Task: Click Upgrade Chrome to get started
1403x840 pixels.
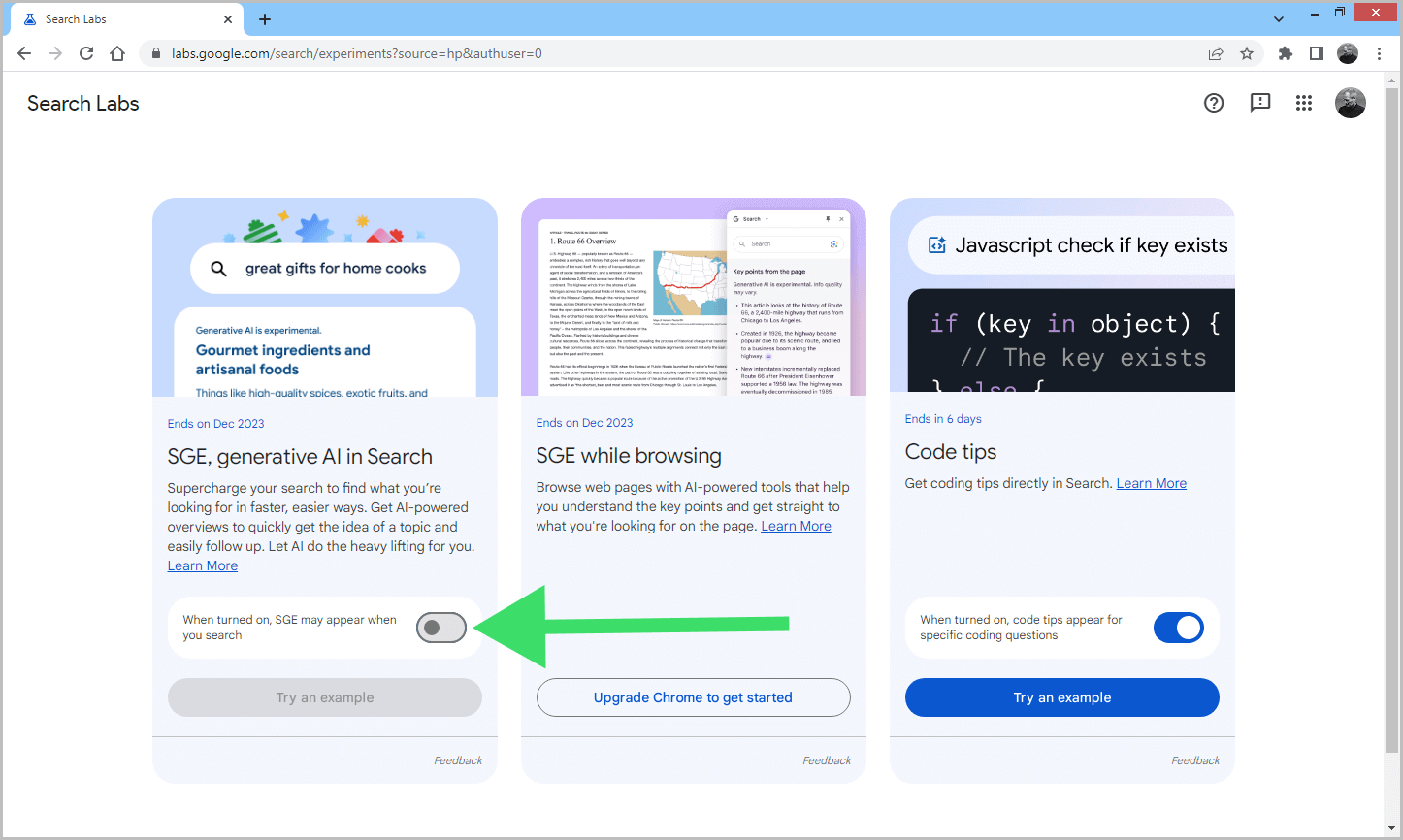Action: [693, 697]
